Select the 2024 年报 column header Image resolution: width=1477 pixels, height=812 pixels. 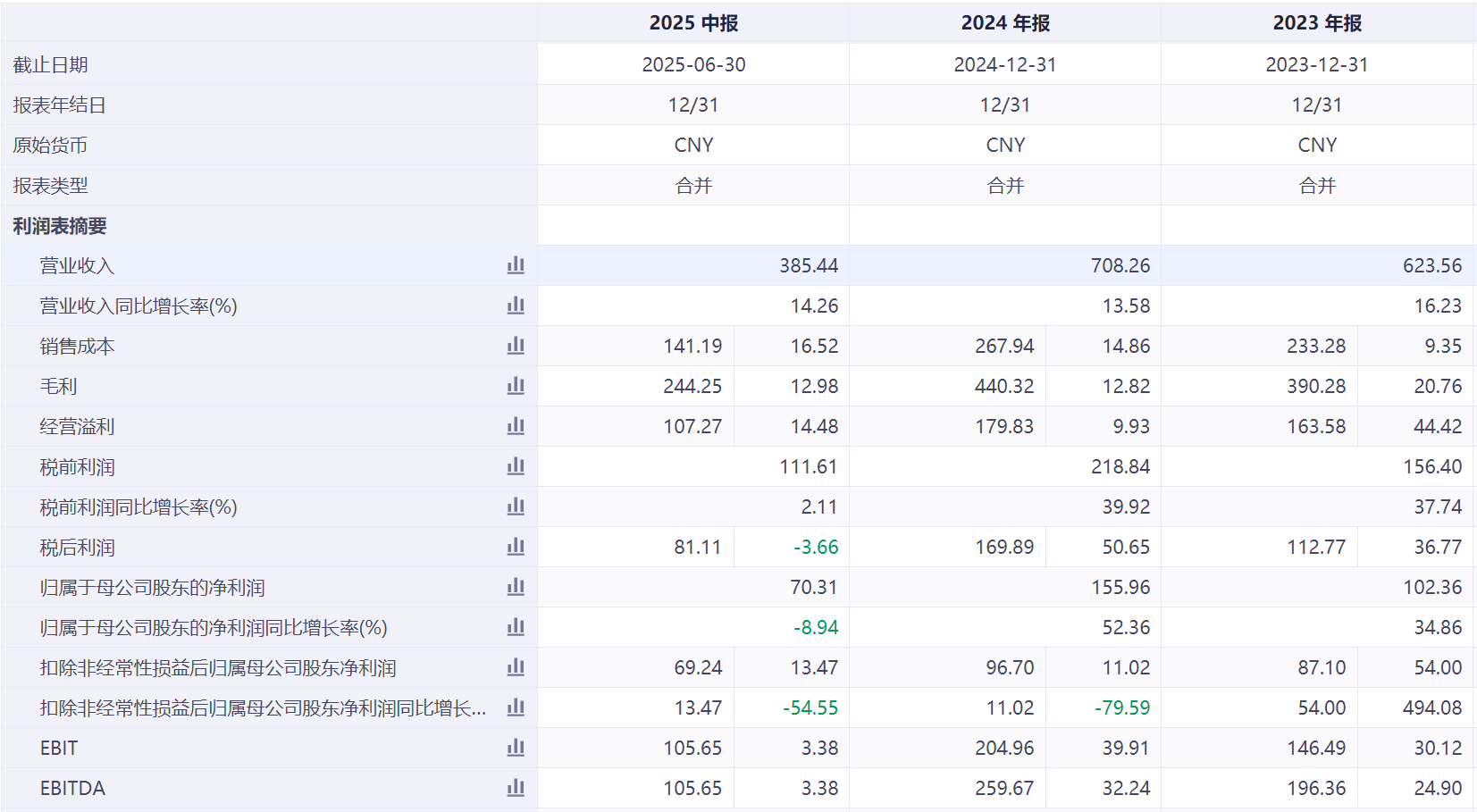tap(1005, 23)
